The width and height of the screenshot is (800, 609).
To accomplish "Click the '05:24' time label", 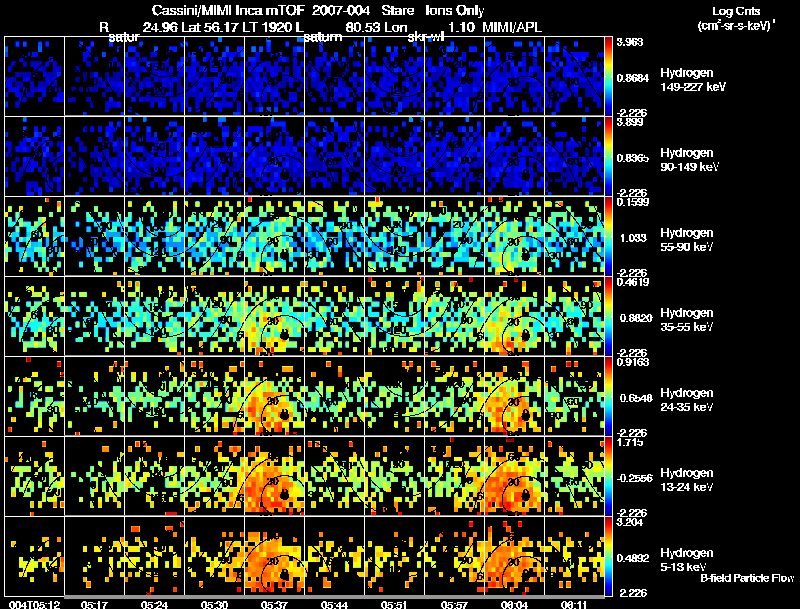I will pos(155,605).
